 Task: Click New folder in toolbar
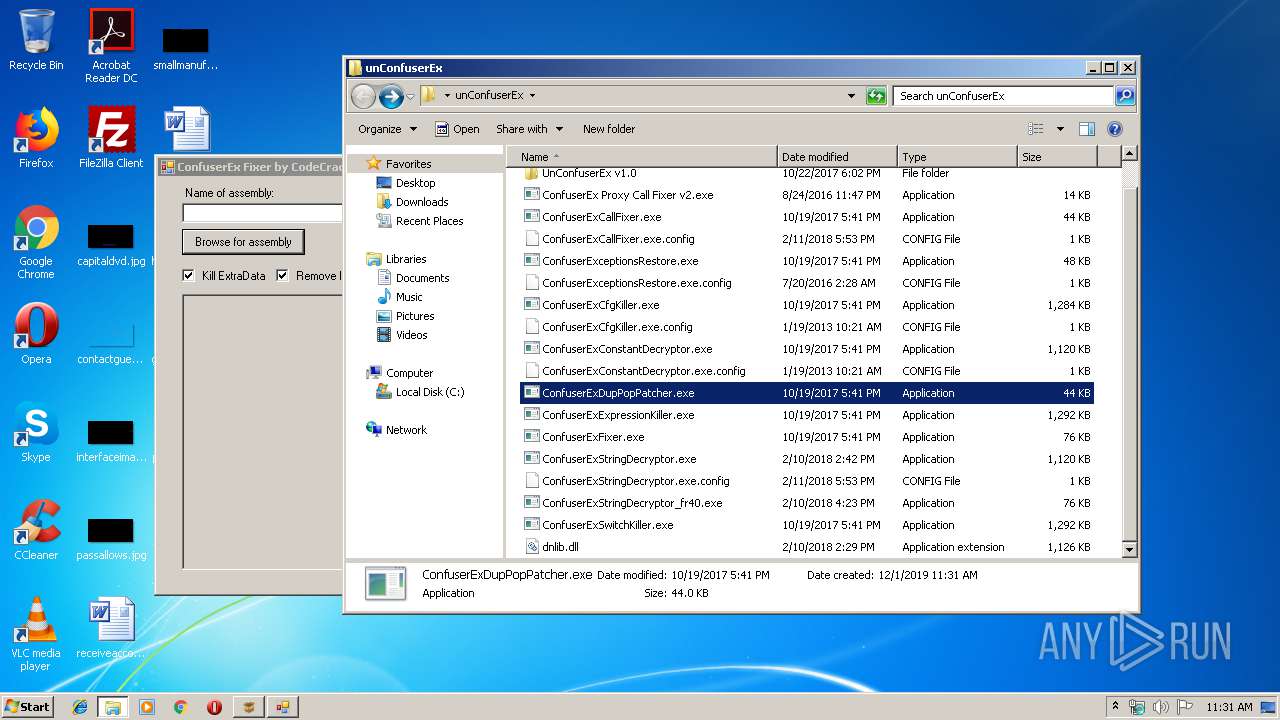tap(609, 129)
